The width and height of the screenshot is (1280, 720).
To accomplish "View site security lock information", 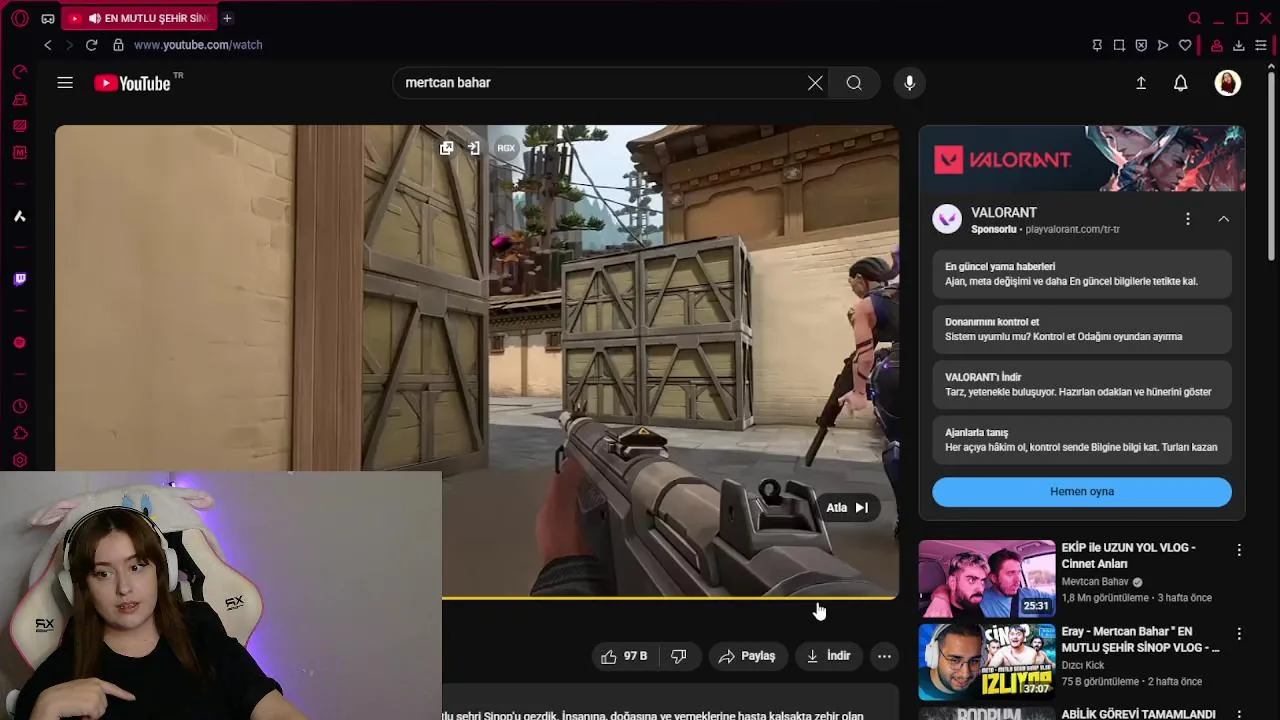I will 118,45.
